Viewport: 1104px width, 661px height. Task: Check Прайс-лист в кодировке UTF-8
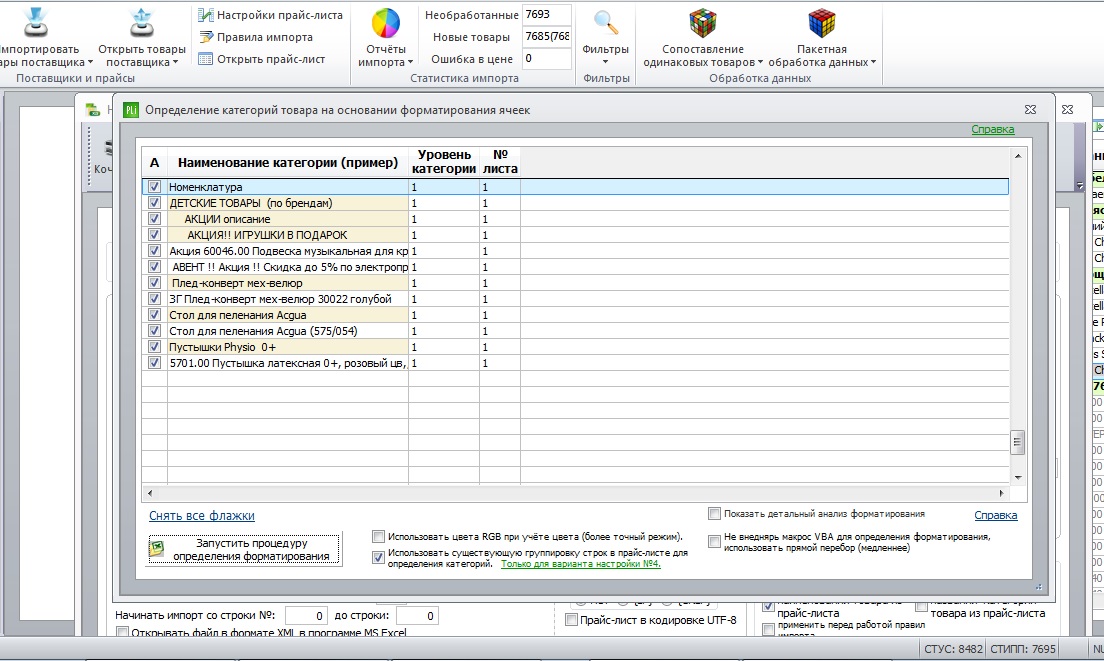pyautogui.click(x=572, y=620)
